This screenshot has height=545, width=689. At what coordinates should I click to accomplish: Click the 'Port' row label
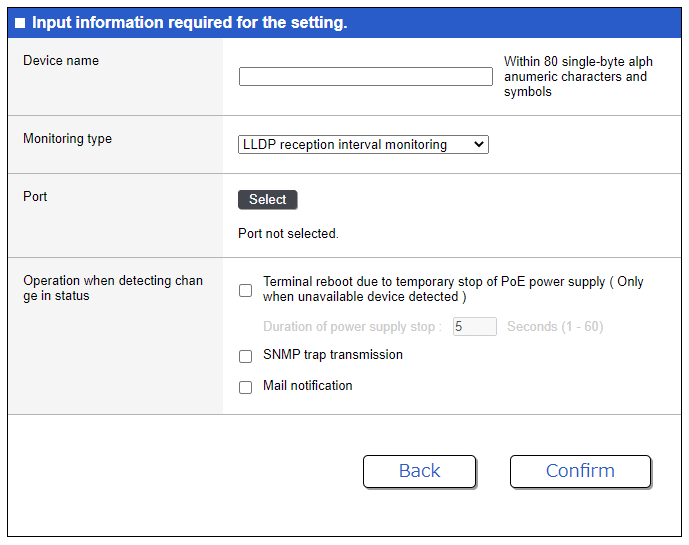click(x=35, y=197)
